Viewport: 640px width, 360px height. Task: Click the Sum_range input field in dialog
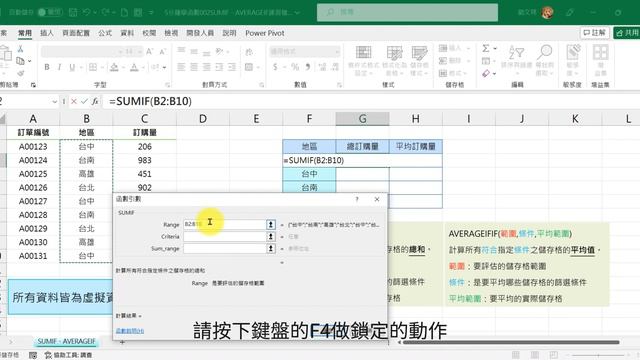[224, 248]
